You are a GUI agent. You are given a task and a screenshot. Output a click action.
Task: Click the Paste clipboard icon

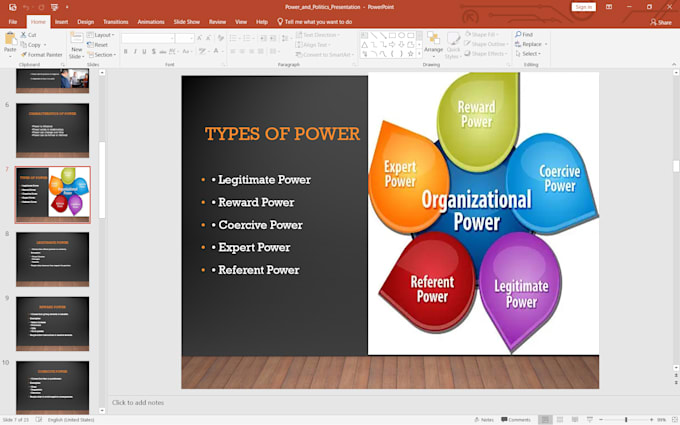[x=10, y=40]
